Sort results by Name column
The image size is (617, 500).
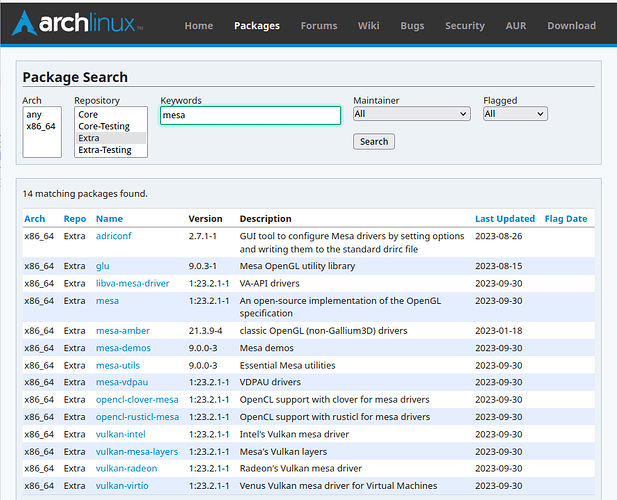109,219
